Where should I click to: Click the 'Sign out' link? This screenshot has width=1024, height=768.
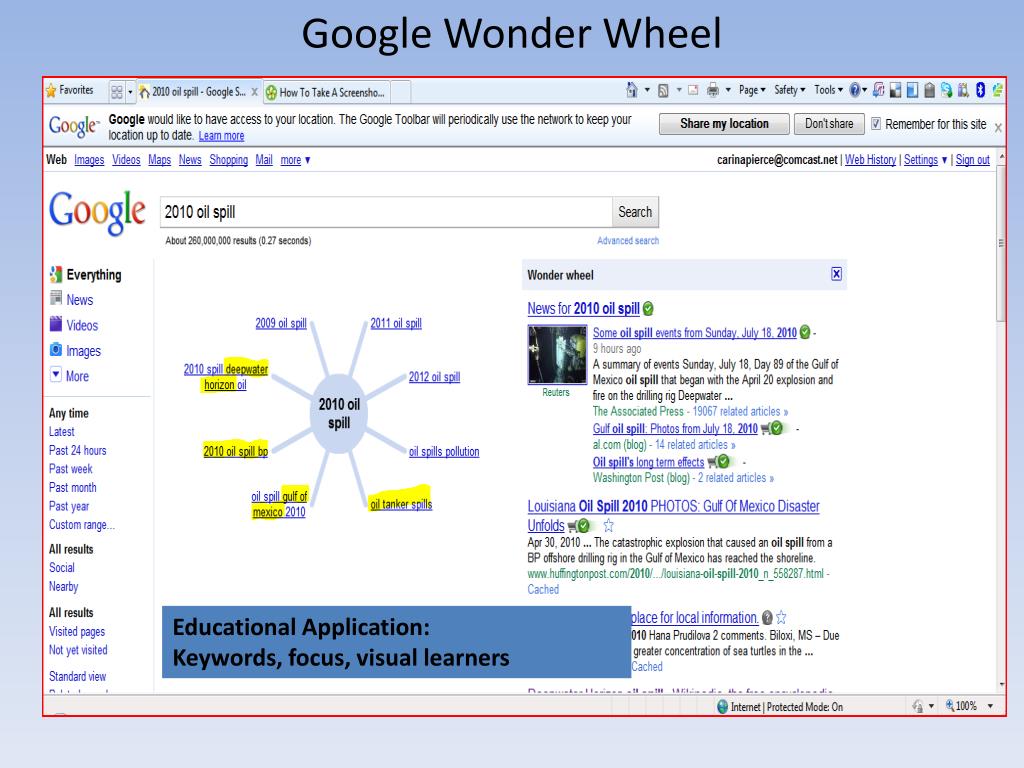point(972,160)
